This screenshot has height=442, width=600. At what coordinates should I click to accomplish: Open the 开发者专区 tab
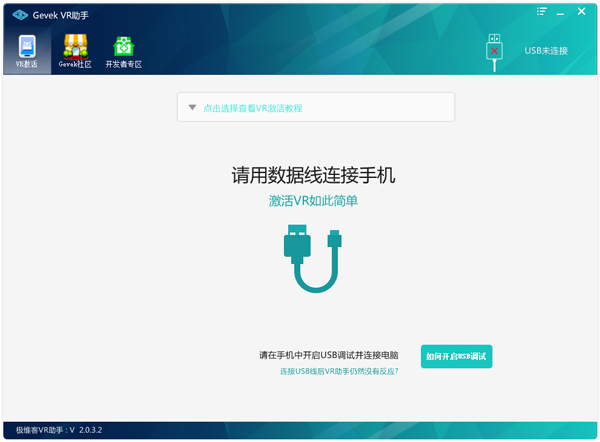point(124,52)
